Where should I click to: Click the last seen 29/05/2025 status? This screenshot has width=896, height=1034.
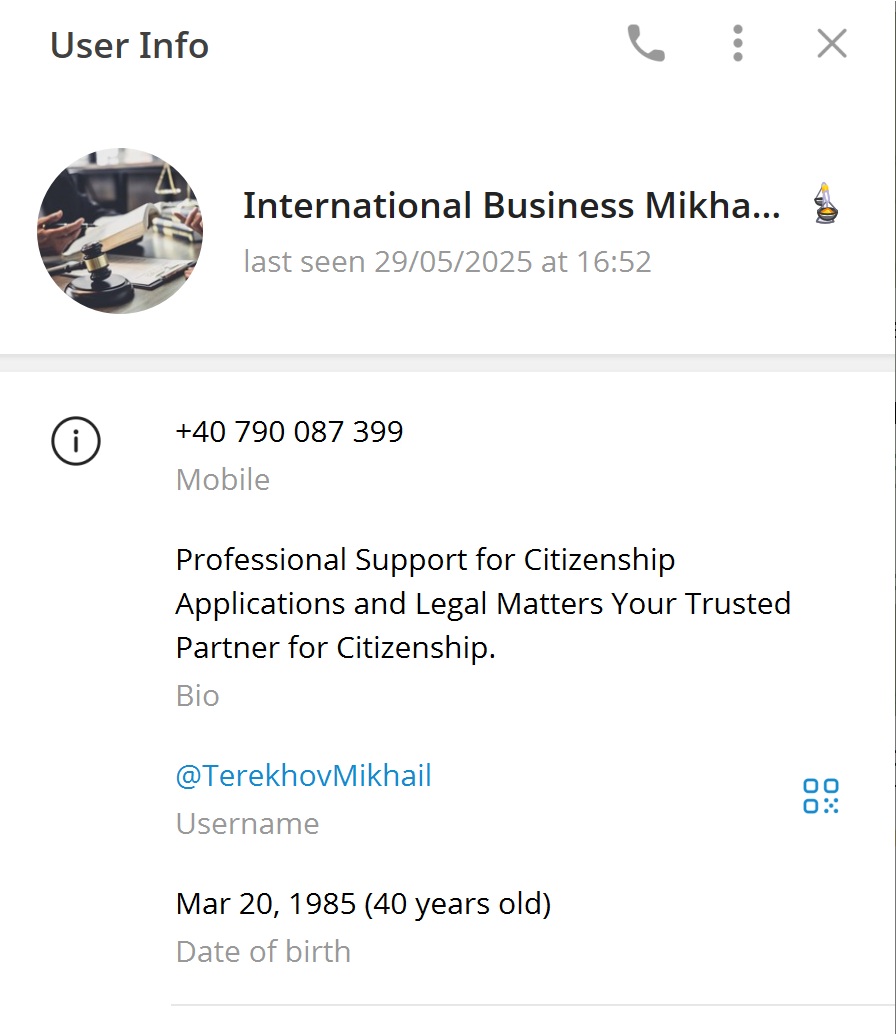pos(447,262)
